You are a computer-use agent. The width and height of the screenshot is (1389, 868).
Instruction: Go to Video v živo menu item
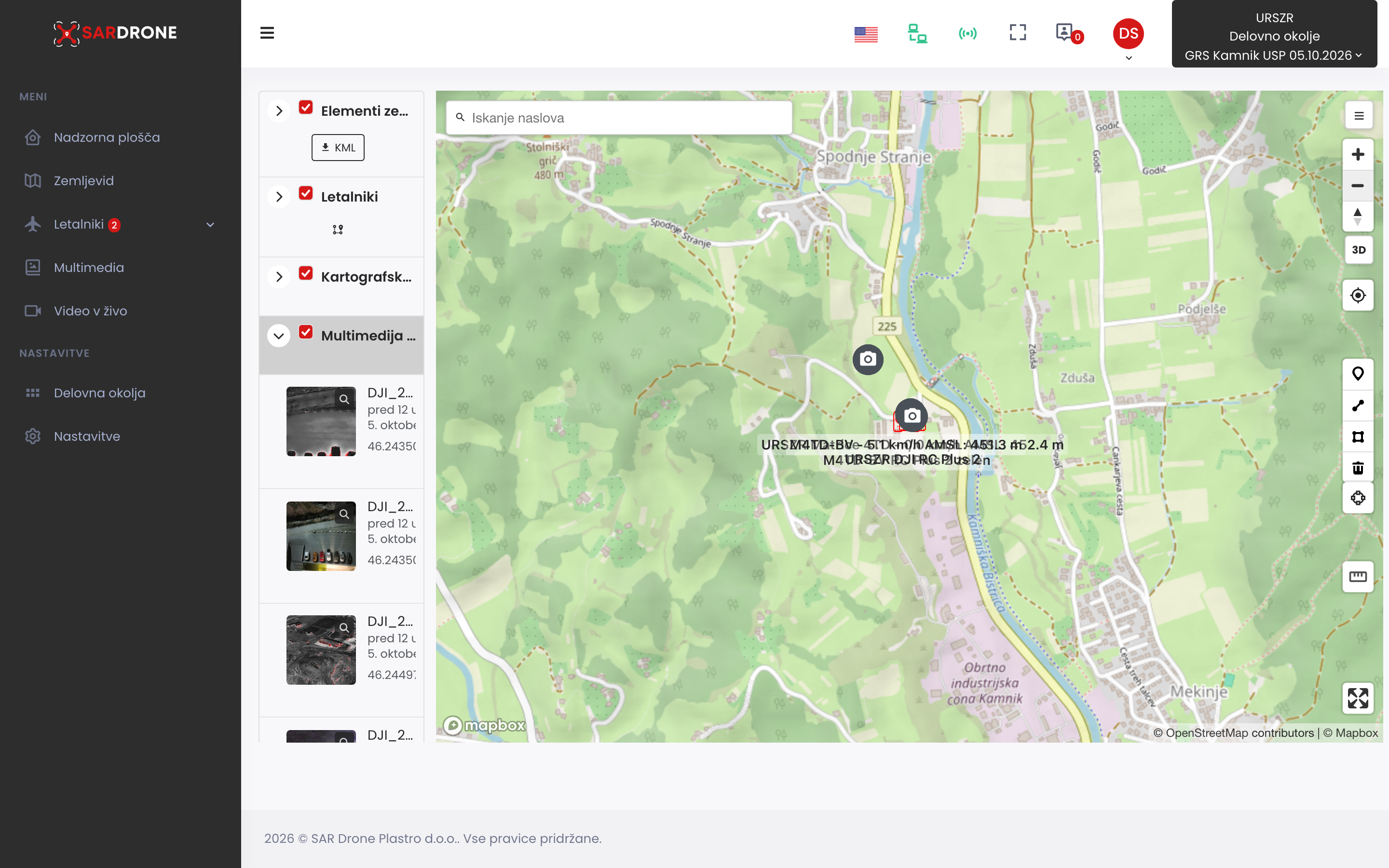coord(90,311)
